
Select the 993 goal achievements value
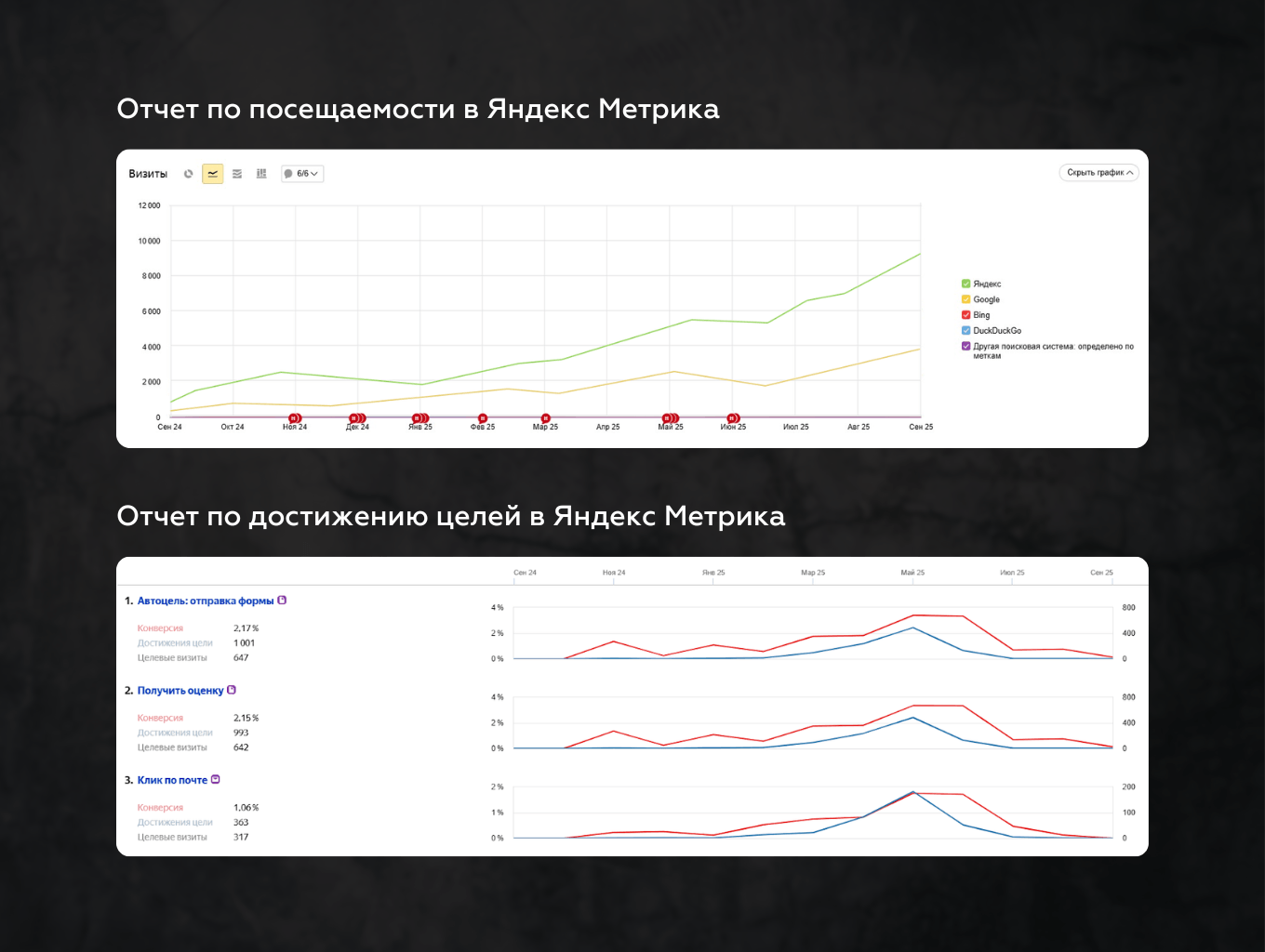point(241,733)
